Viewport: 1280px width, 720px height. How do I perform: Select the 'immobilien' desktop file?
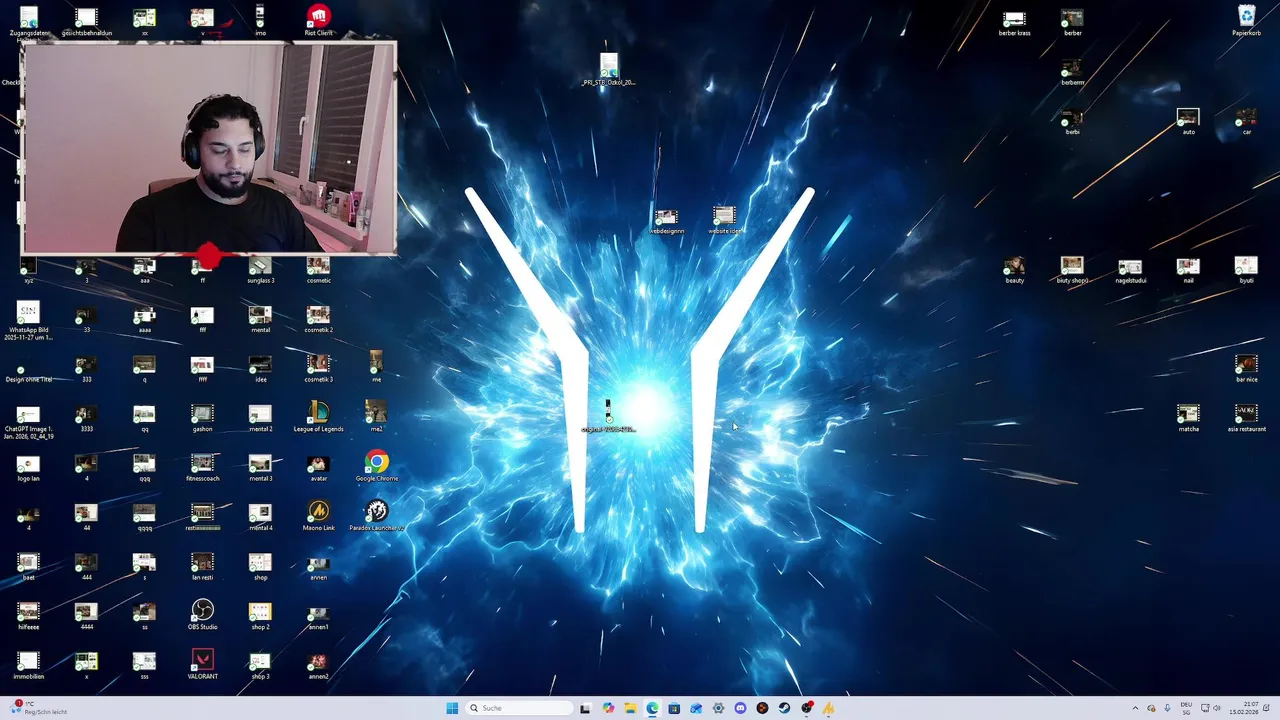click(28, 665)
